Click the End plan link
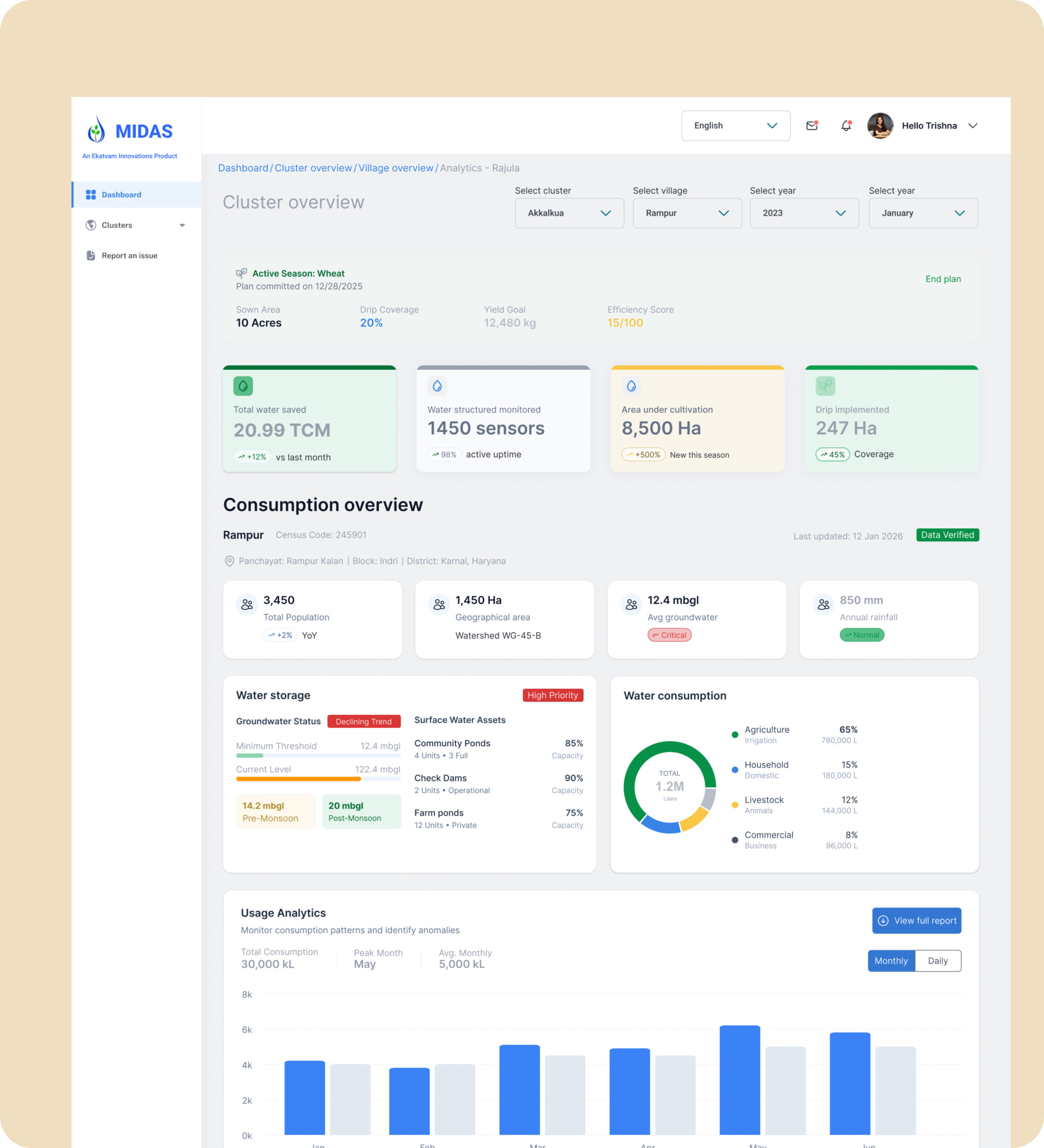Viewport: 1044px width, 1148px height. coord(943,279)
